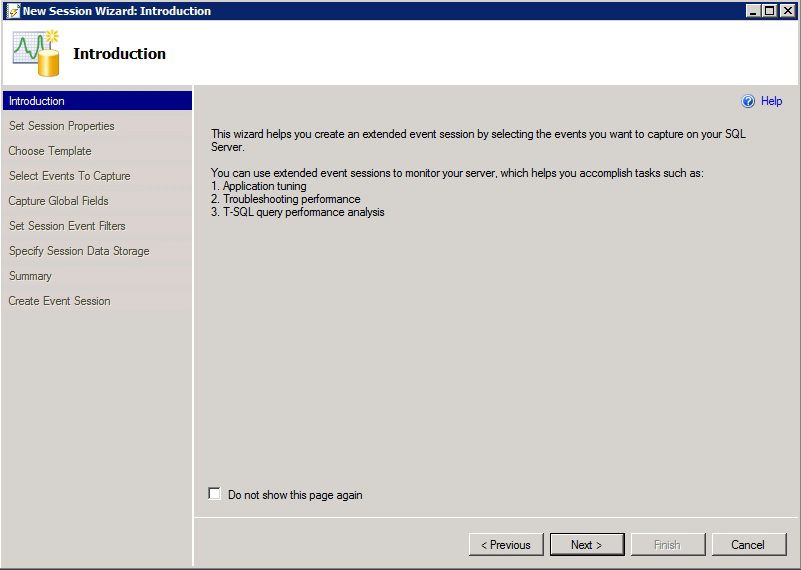Click the blue Help question mark icon
This screenshot has width=801, height=570.
click(x=748, y=101)
